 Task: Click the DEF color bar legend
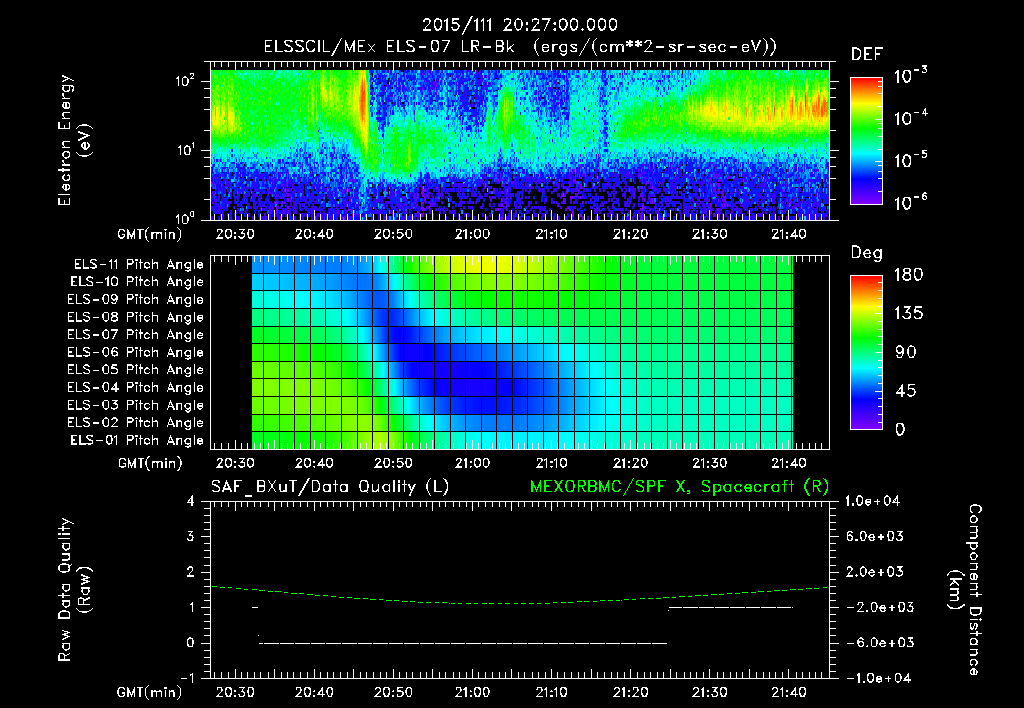866,141
